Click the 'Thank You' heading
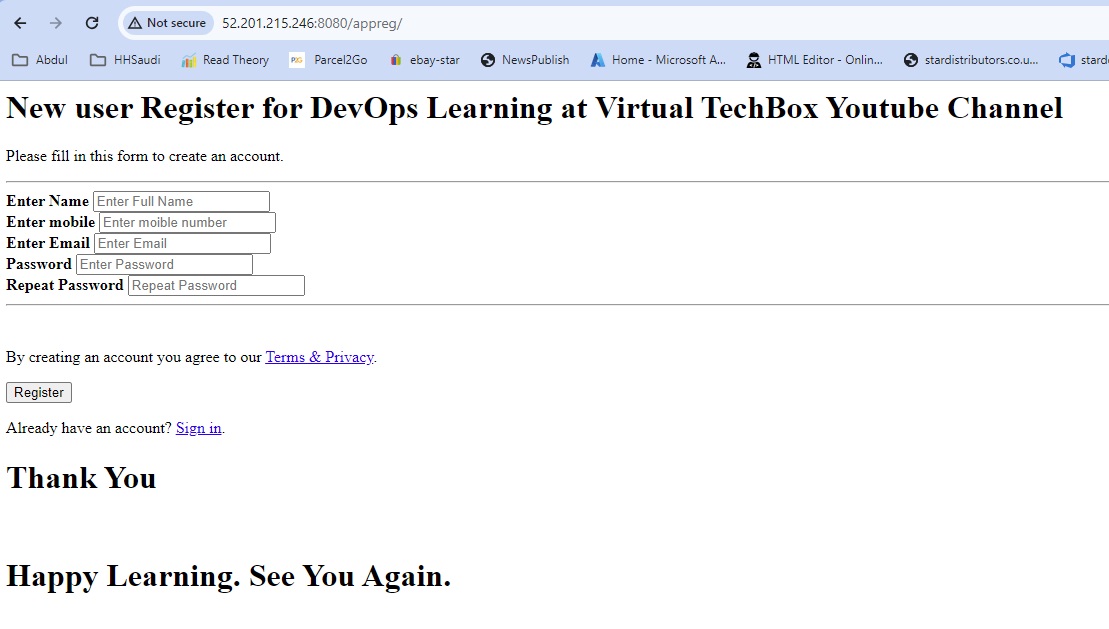 (x=81, y=478)
